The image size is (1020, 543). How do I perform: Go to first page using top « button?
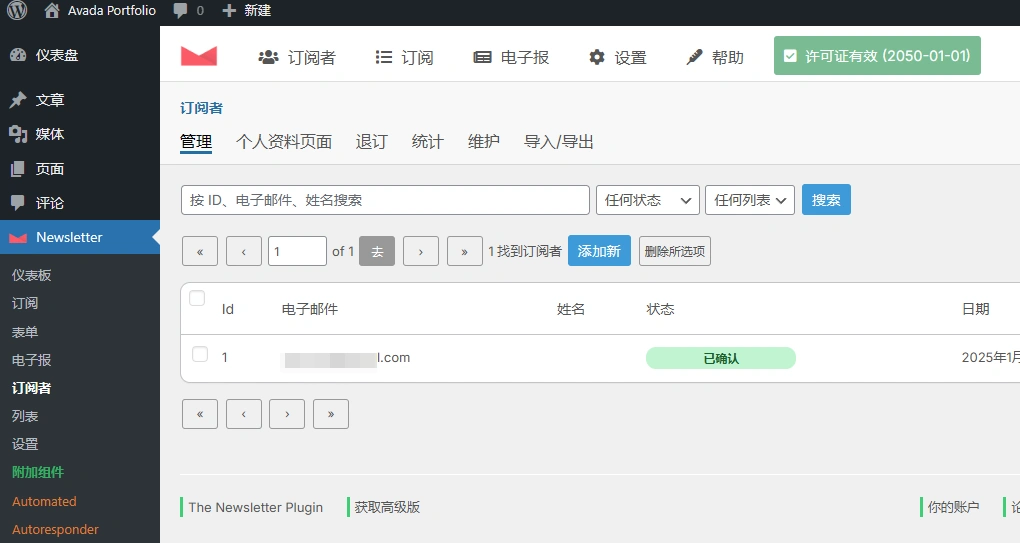click(x=200, y=251)
